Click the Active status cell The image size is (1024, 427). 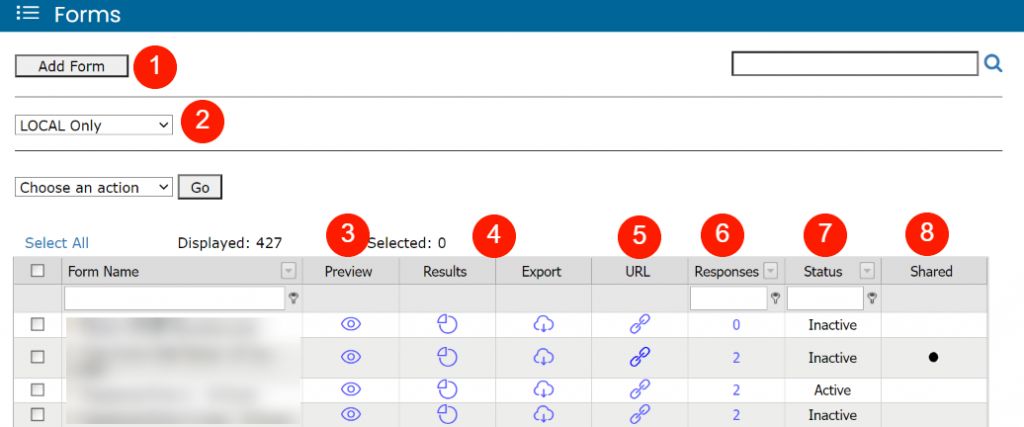(x=832, y=390)
